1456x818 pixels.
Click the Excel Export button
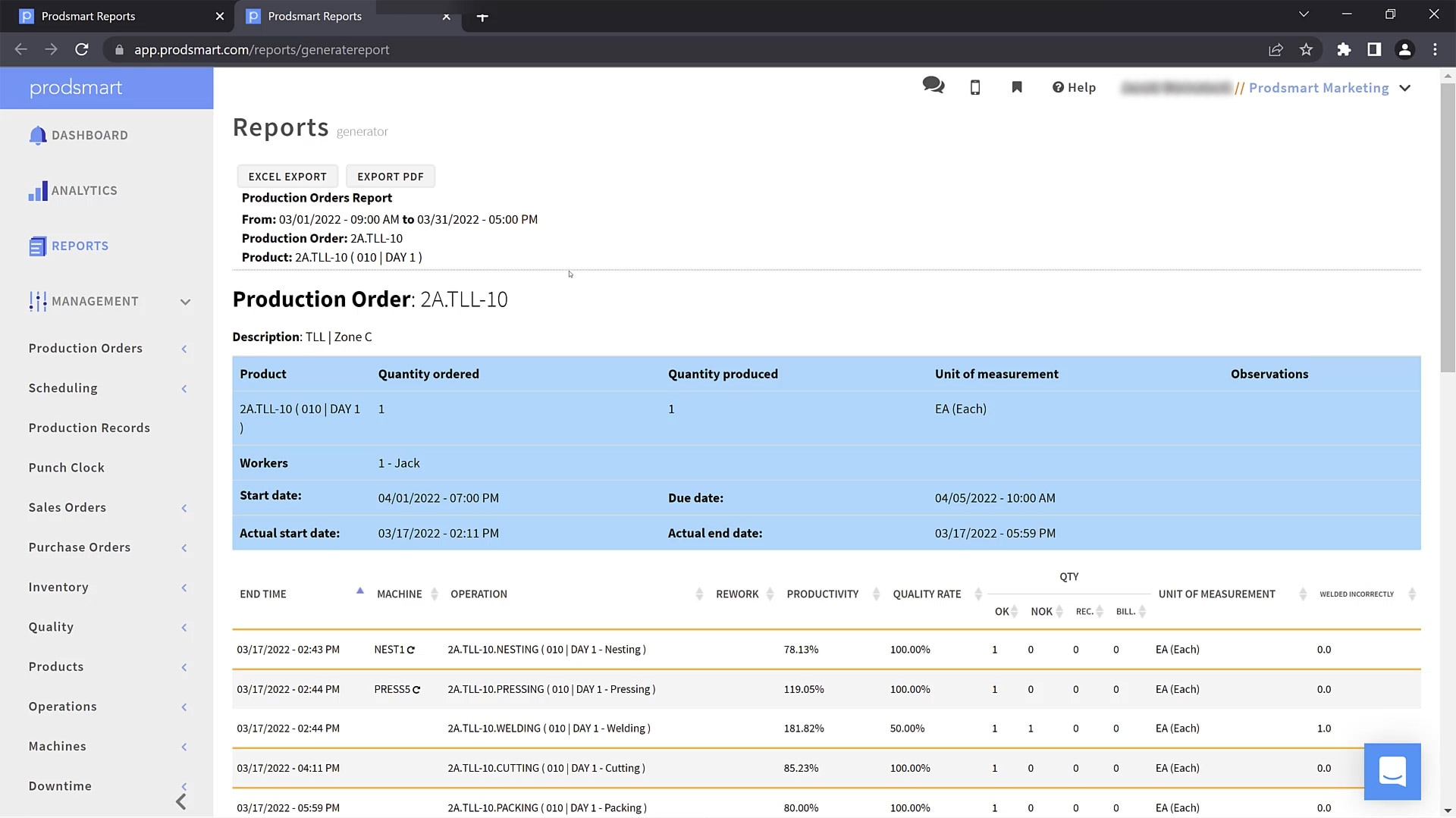coord(287,177)
